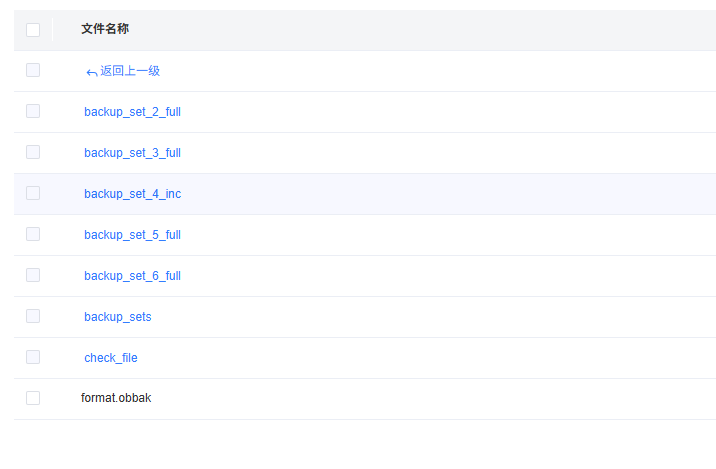Select the backup_sets row checkbox
Image resolution: width=716 pixels, height=469 pixels.
pyautogui.click(x=33, y=316)
